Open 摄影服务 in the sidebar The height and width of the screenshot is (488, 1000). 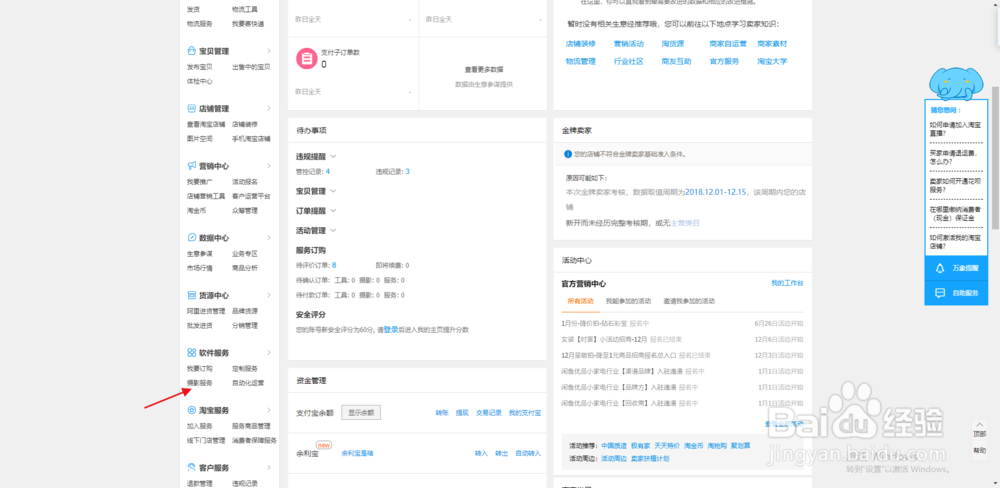[200, 383]
